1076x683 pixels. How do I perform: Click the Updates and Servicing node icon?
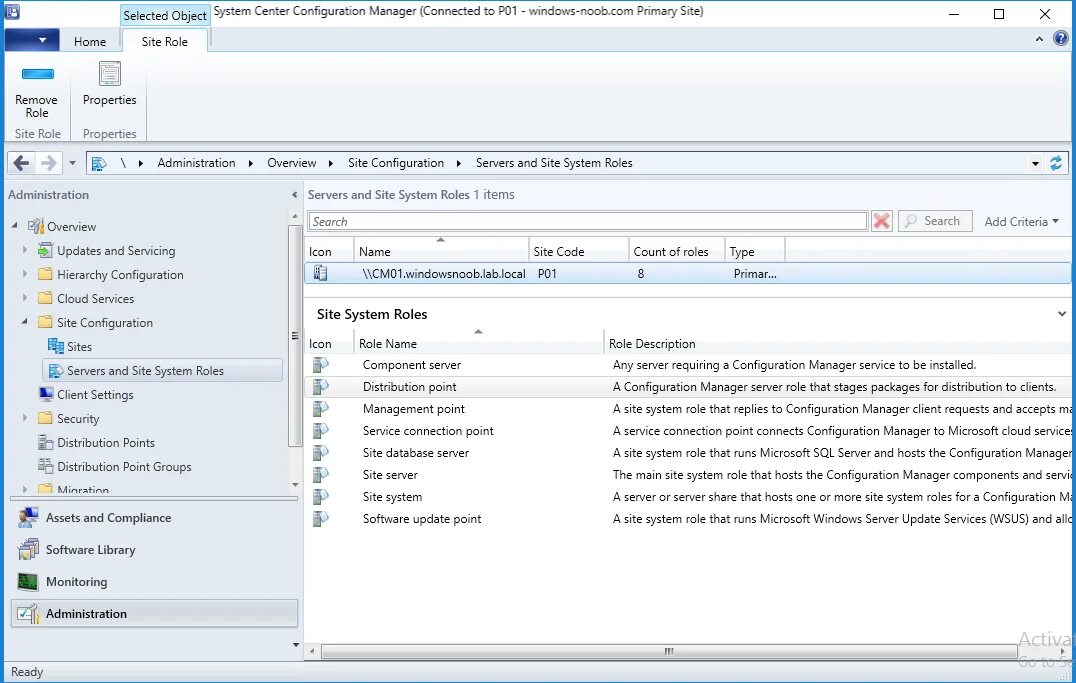click(x=45, y=251)
